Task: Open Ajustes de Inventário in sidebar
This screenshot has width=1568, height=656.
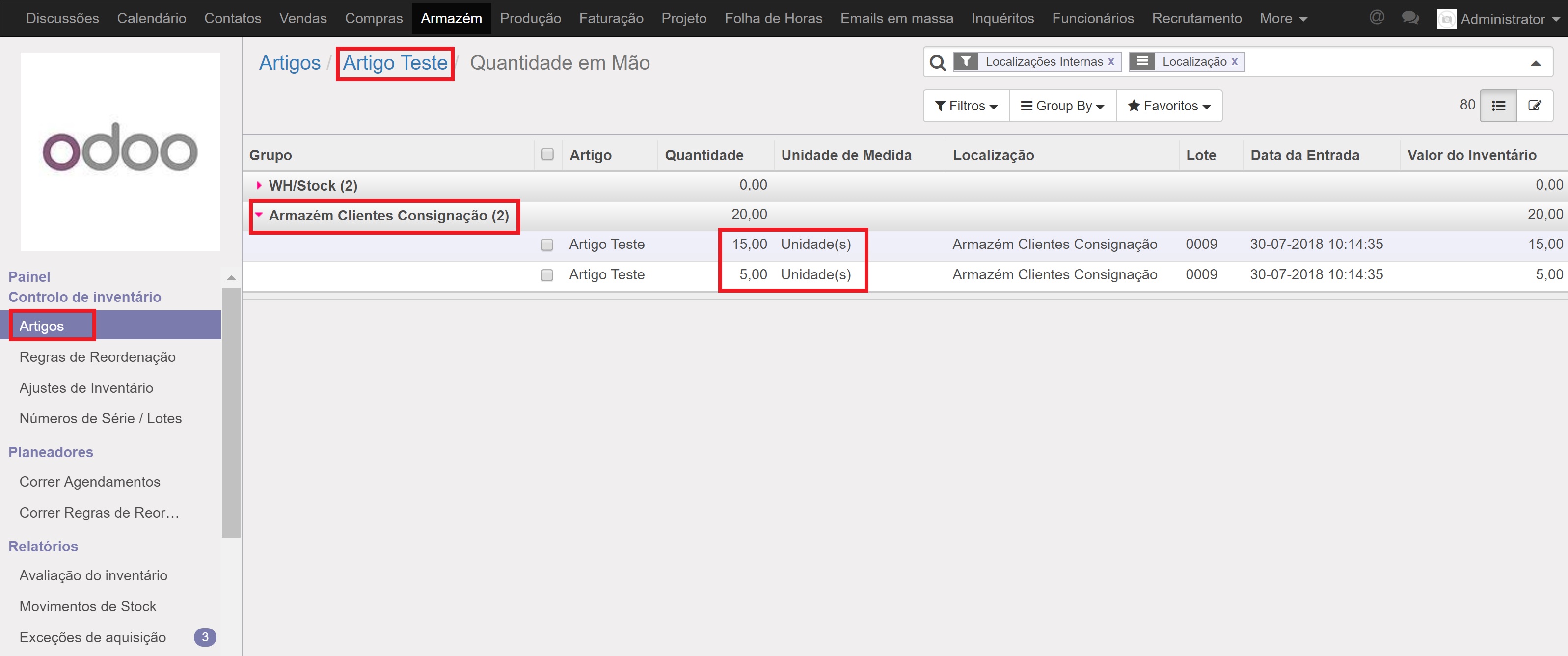Action: [86, 387]
